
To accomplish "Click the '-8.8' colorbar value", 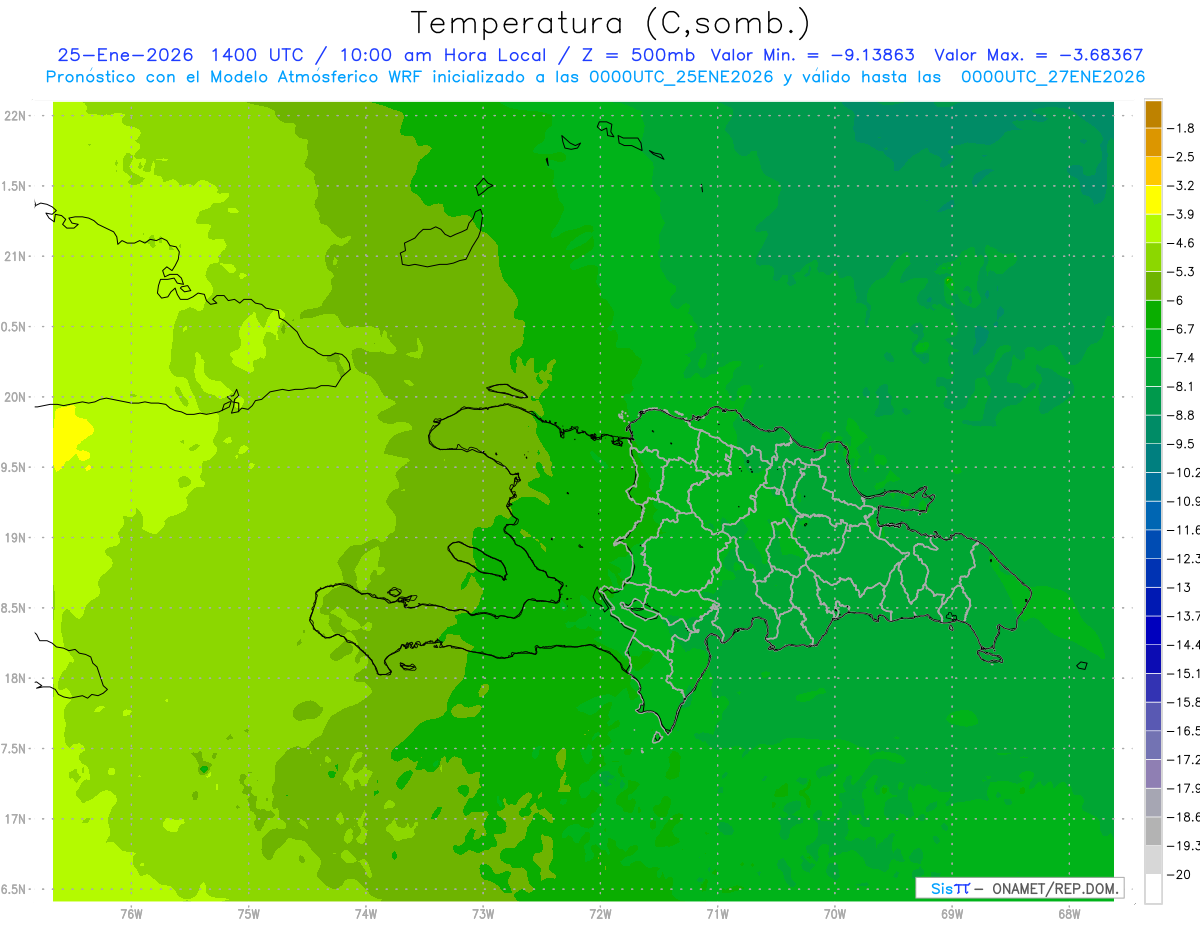I will [x=1181, y=415].
